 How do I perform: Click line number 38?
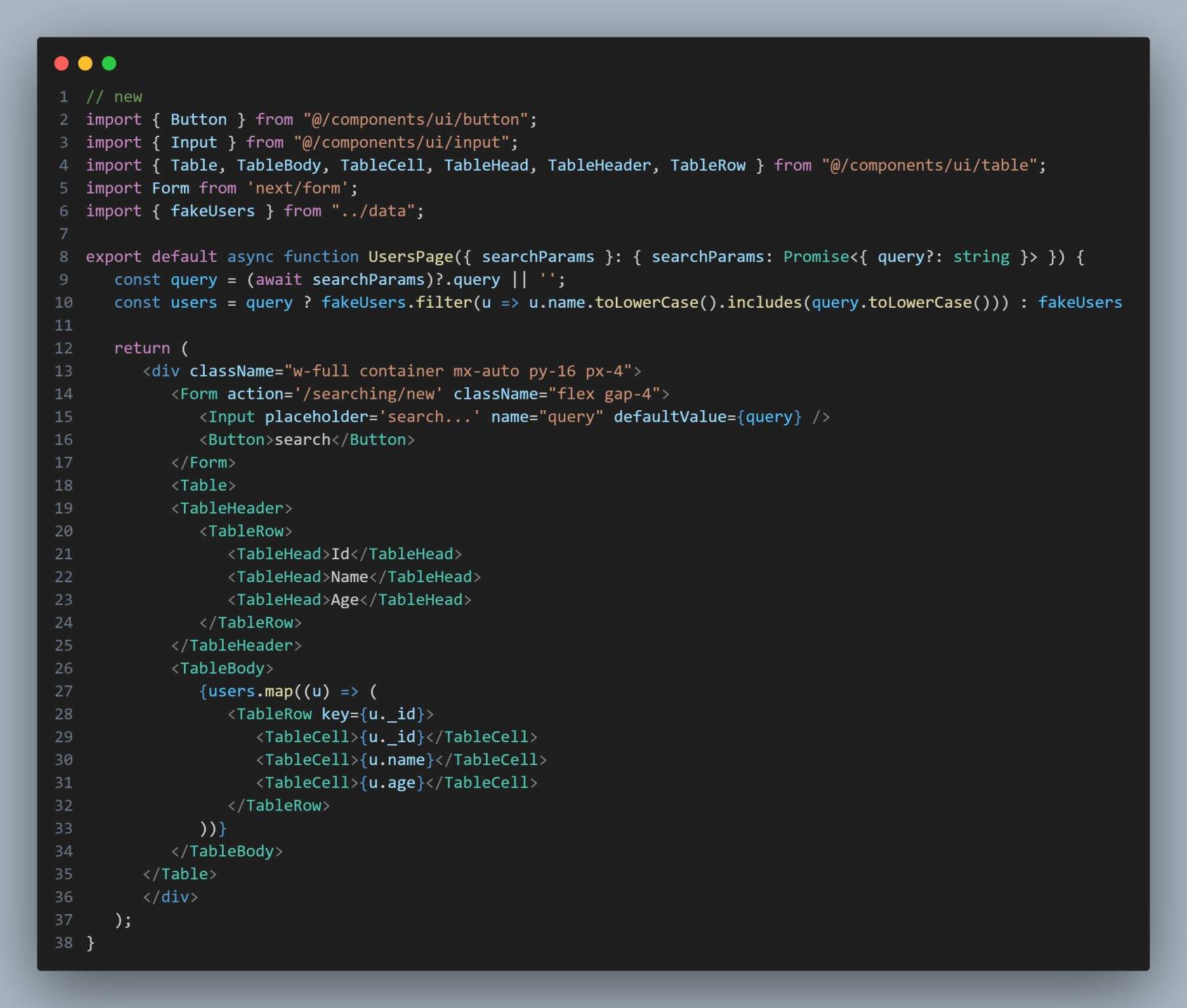click(x=64, y=943)
